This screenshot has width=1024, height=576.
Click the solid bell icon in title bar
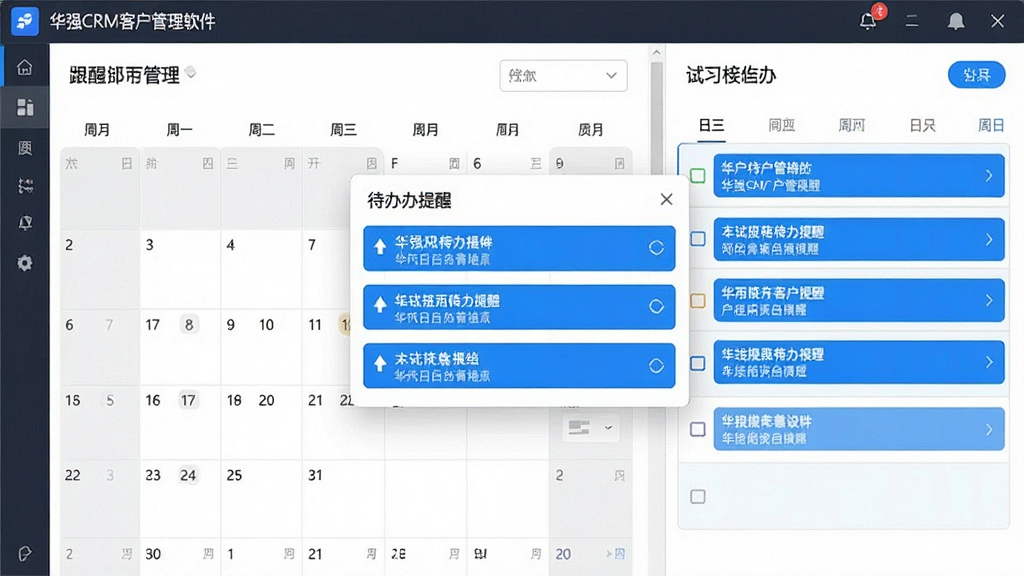[955, 21]
